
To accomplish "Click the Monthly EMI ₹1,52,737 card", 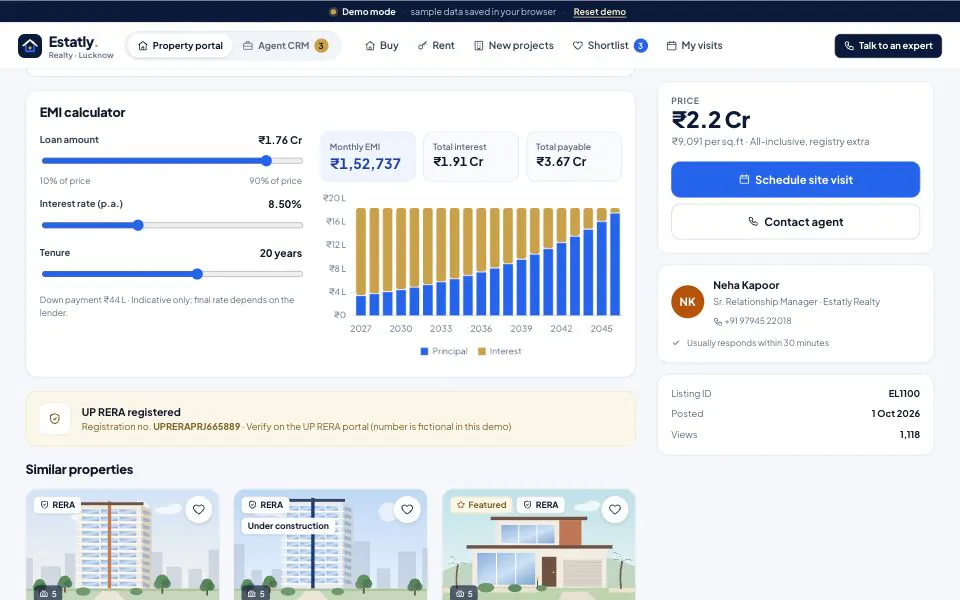I will coord(367,156).
